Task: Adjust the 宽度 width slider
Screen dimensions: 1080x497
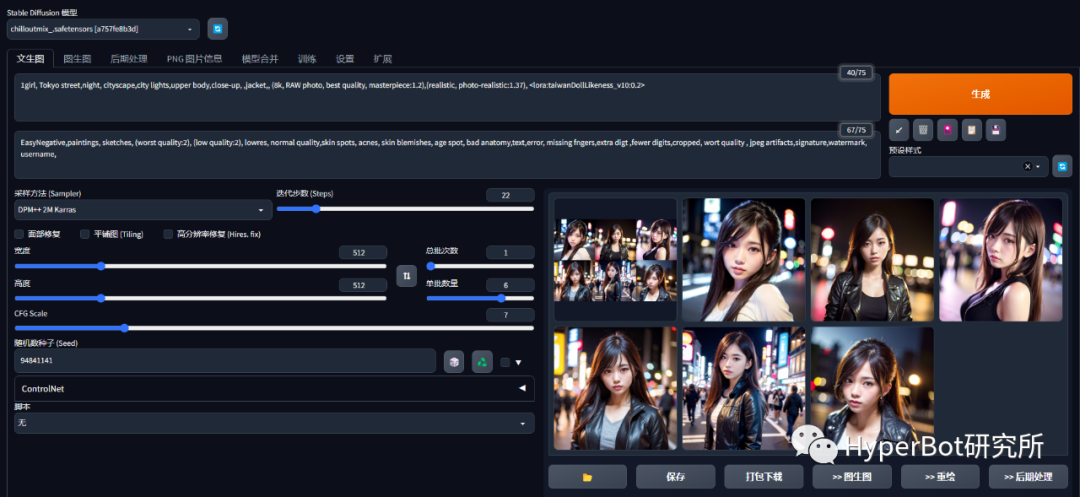Action: (x=200, y=266)
